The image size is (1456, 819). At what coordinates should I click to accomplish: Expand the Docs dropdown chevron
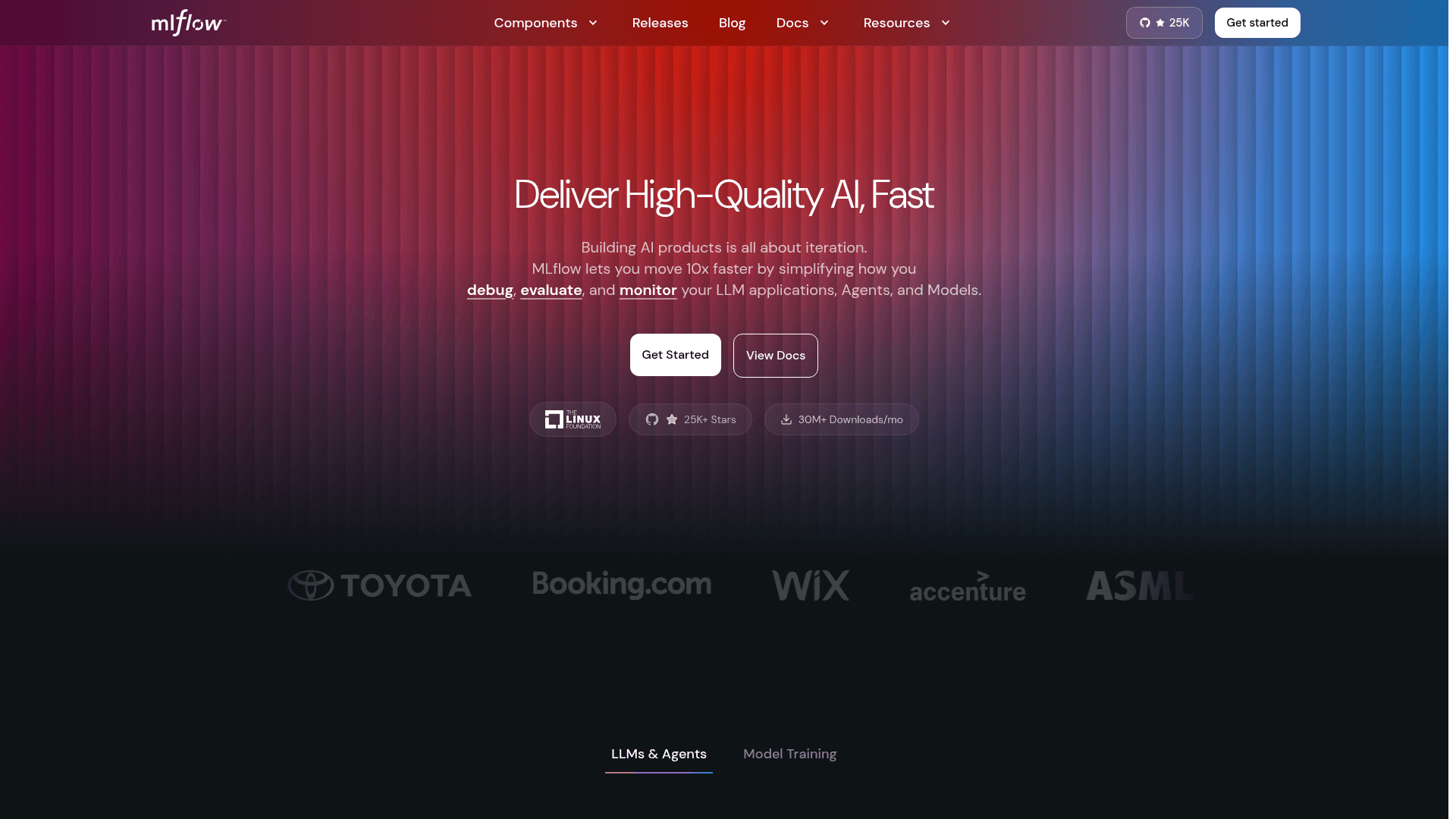click(x=824, y=23)
